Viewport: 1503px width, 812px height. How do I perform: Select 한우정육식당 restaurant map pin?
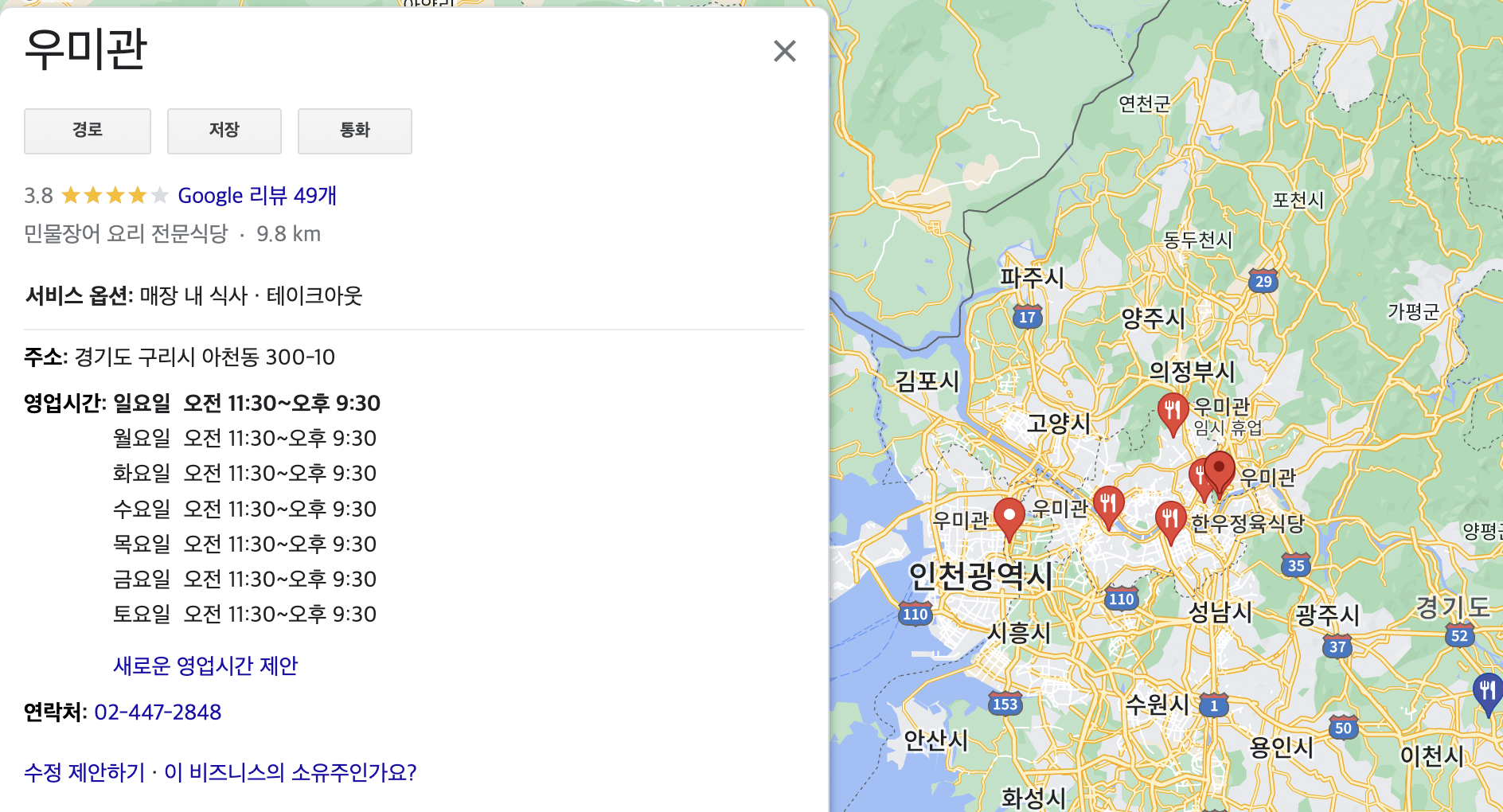click(x=1170, y=521)
